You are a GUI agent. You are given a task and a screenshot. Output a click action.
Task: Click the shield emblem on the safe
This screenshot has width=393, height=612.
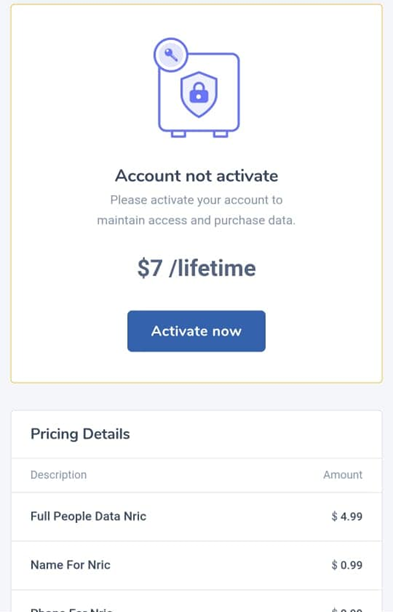[x=199, y=94]
